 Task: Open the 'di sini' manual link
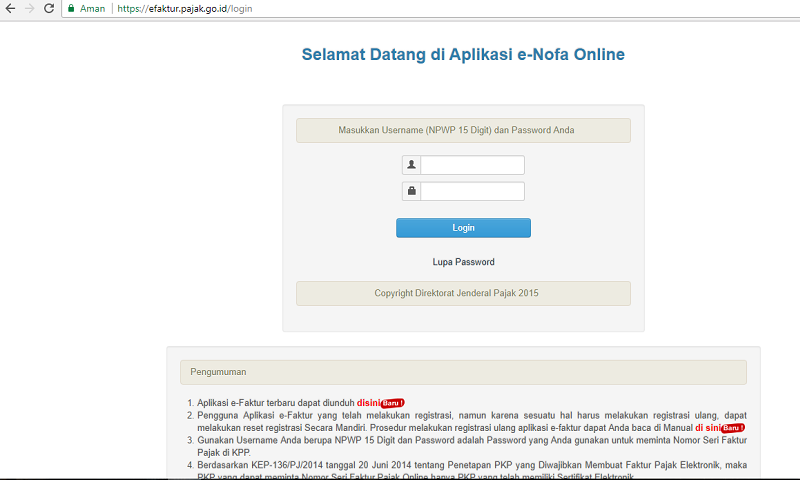[708, 427]
